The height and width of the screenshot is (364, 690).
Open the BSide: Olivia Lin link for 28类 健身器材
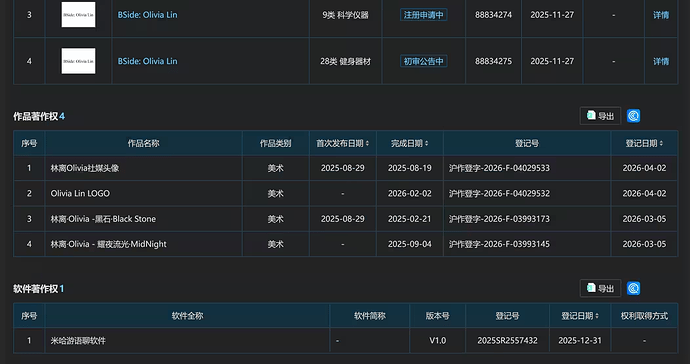pyautogui.click(x=147, y=61)
